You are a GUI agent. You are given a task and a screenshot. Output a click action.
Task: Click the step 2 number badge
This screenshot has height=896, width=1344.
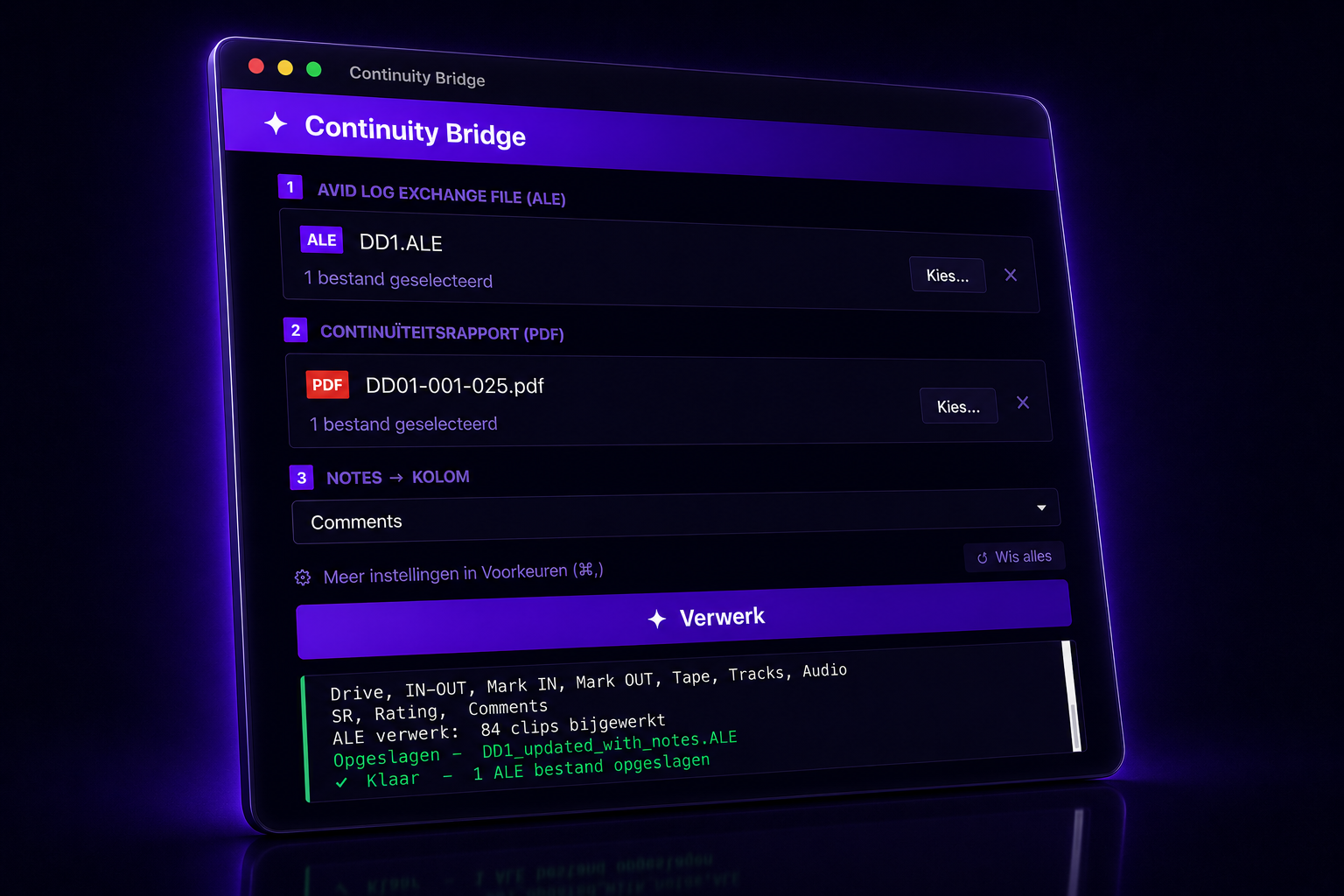point(296,330)
